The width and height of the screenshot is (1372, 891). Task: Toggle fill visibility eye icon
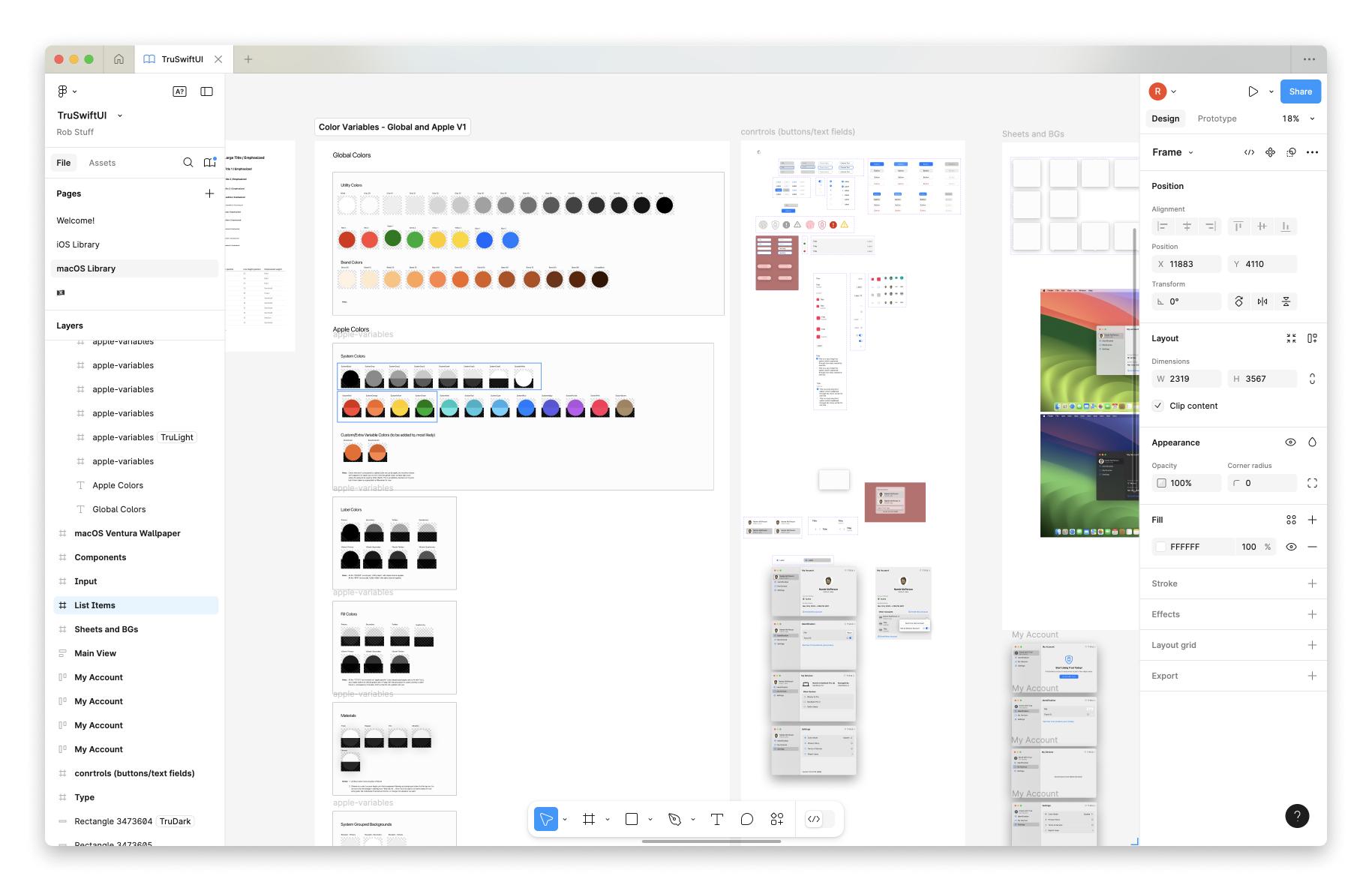point(1291,547)
